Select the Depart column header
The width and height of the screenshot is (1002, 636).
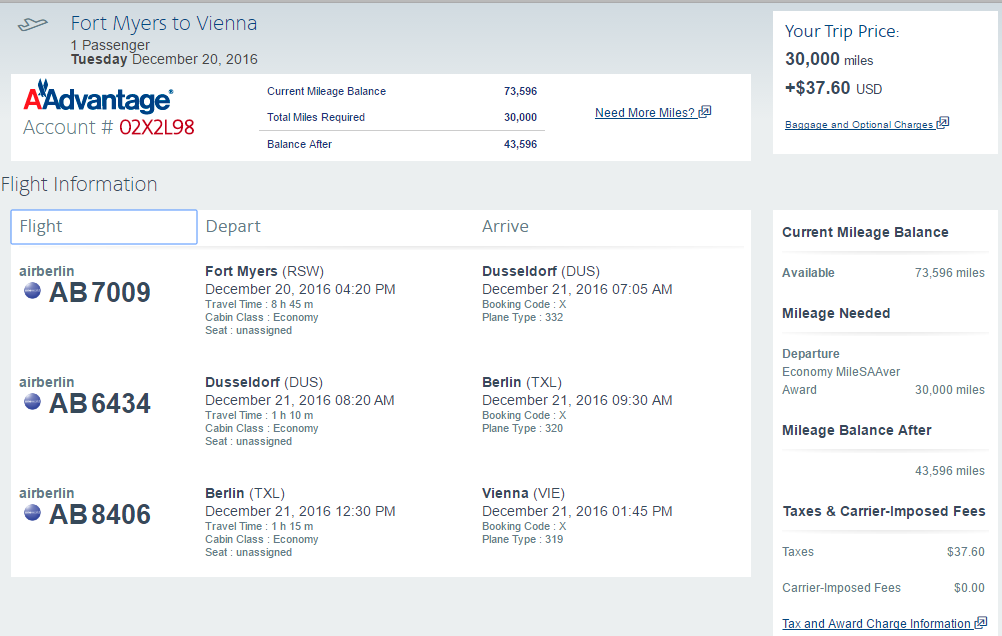point(233,227)
